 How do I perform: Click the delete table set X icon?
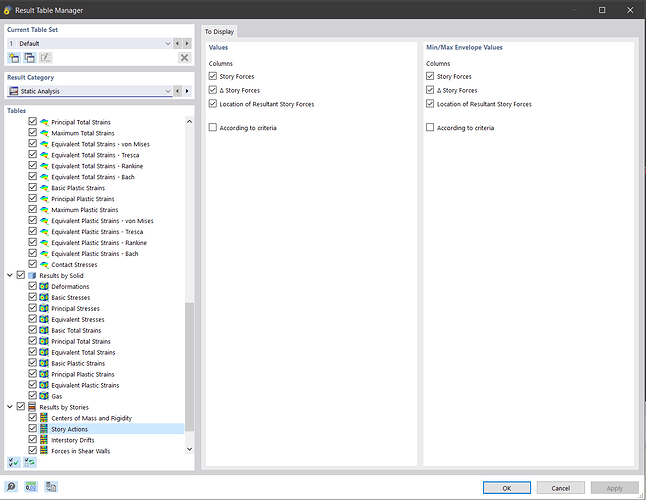[184, 58]
